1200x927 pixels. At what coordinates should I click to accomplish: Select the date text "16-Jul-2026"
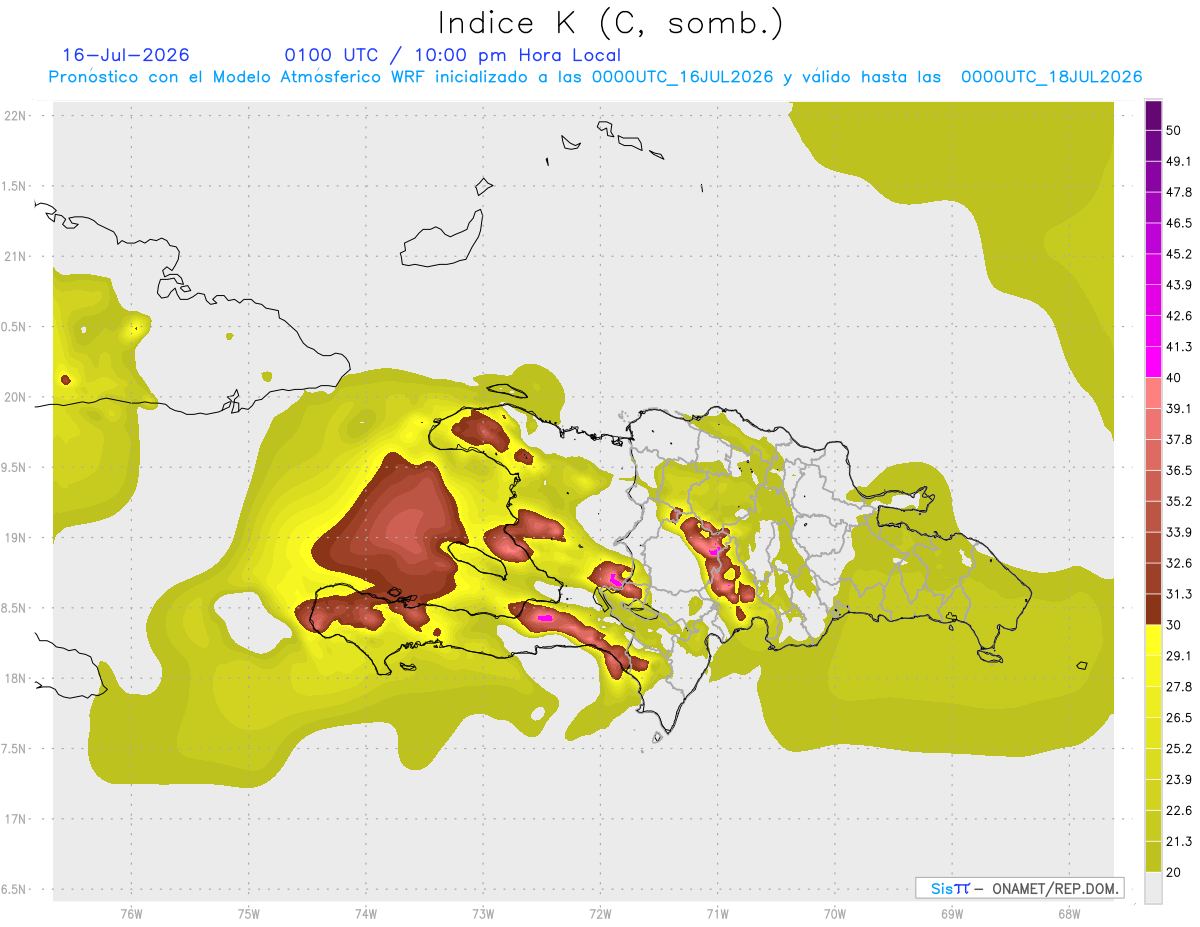click(126, 55)
